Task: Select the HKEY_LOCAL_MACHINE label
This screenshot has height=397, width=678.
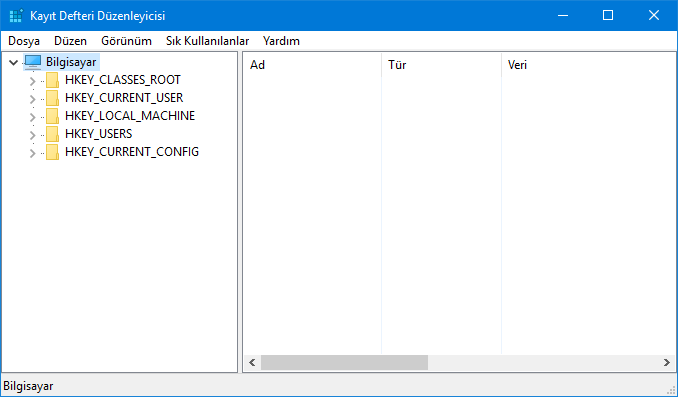Action: click(130, 116)
